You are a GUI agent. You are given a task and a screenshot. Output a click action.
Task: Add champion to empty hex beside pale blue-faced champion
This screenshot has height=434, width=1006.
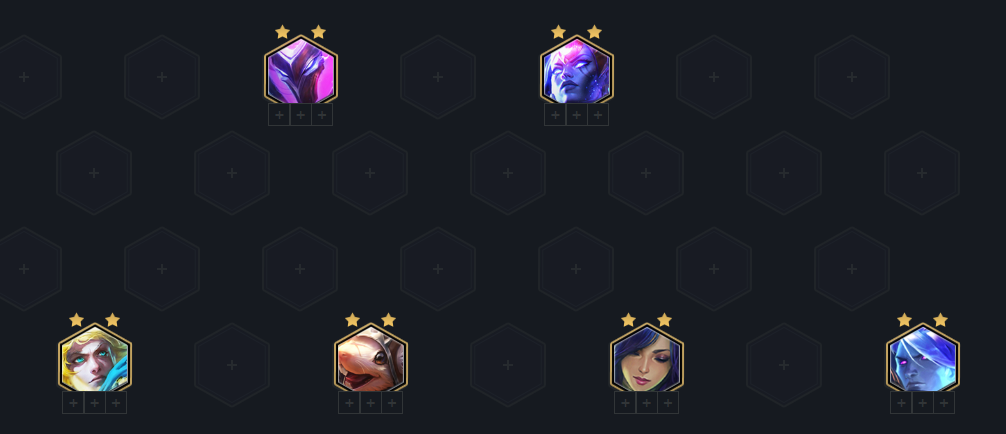click(784, 365)
